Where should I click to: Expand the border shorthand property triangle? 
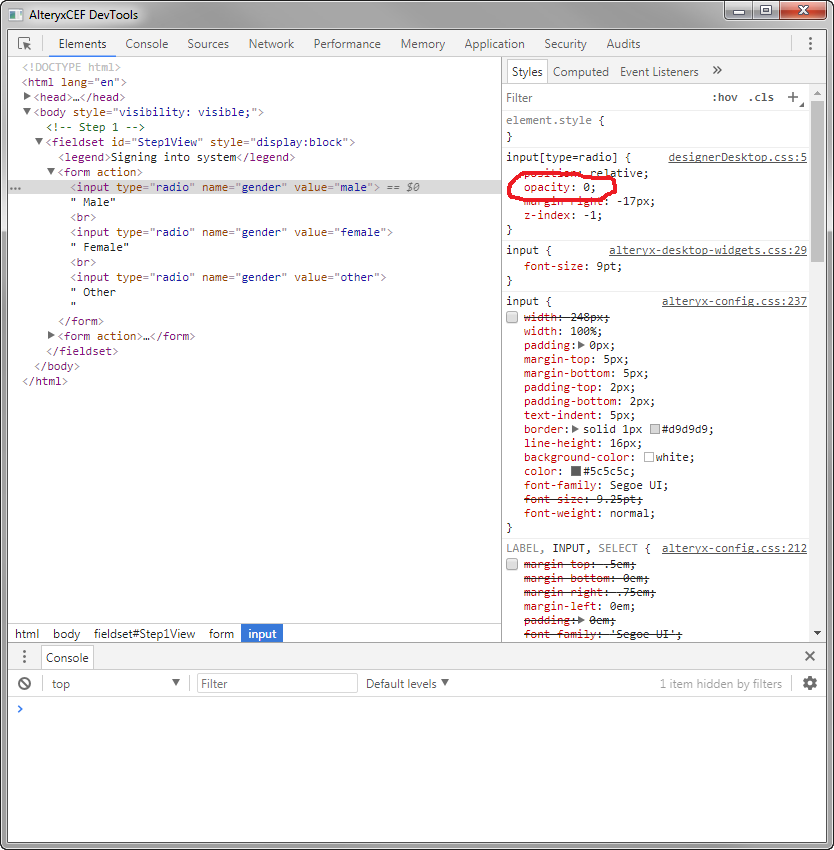(575, 429)
